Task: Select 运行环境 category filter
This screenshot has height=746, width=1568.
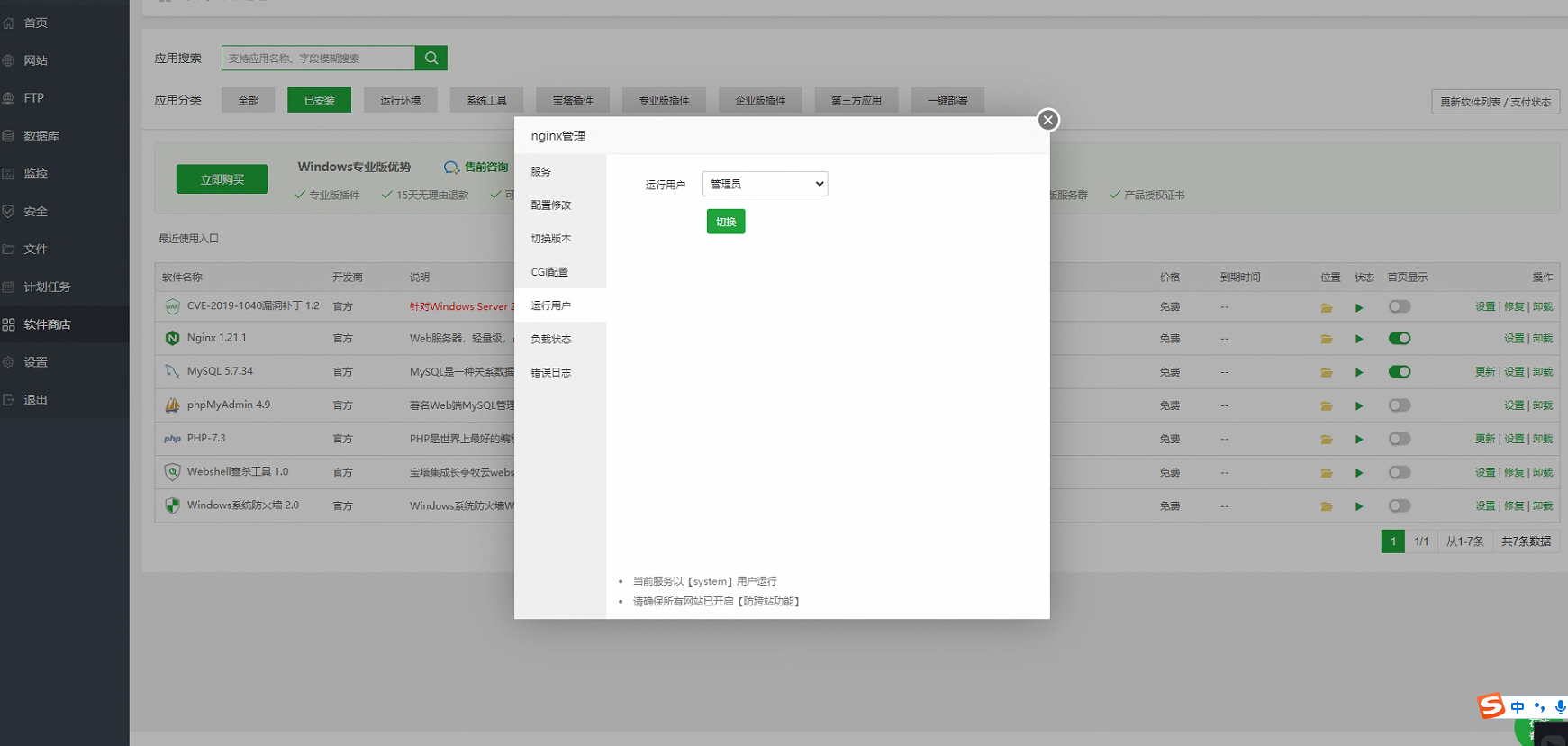Action: 401,100
